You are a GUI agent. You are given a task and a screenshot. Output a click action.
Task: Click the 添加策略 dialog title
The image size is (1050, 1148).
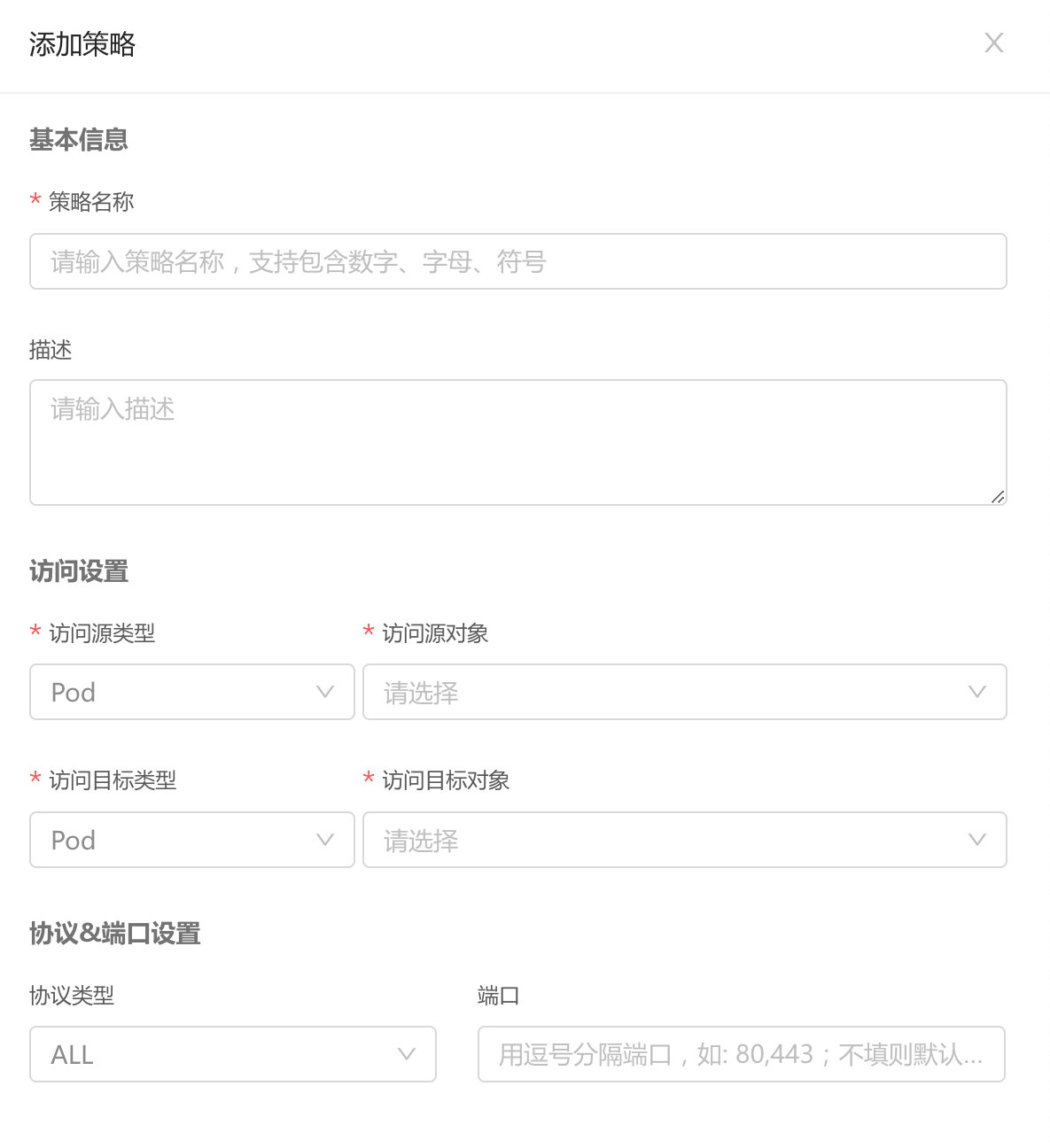[82, 44]
